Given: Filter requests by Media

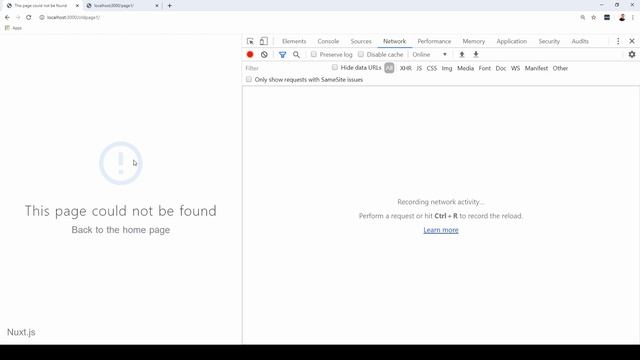Looking at the screenshot, I should coord(465,68).
